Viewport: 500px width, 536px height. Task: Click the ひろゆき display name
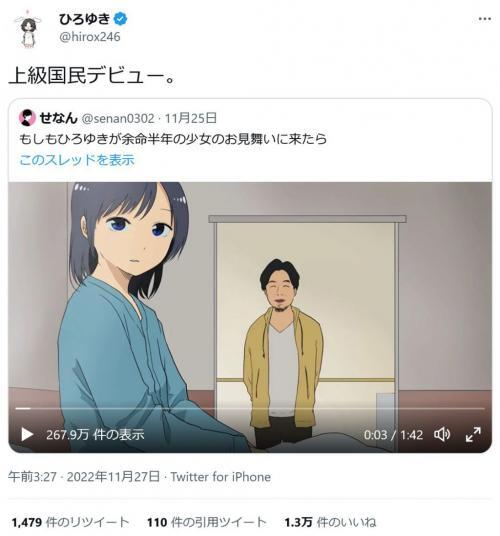[x=84, y=18]
